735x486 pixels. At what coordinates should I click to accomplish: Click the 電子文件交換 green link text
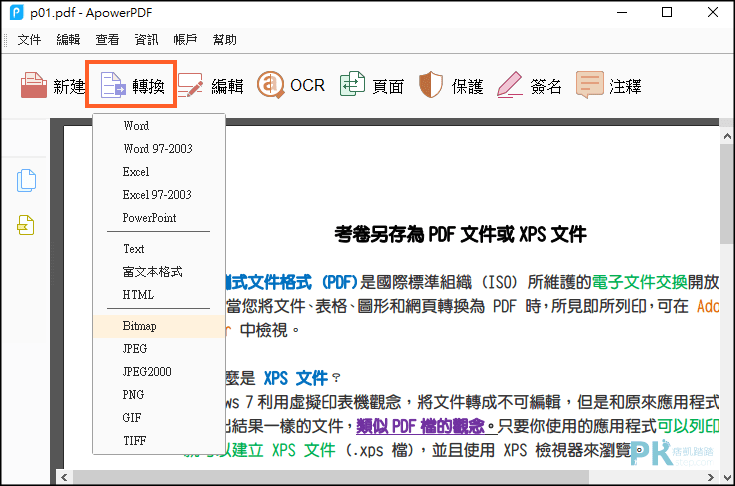click(639, 282)
